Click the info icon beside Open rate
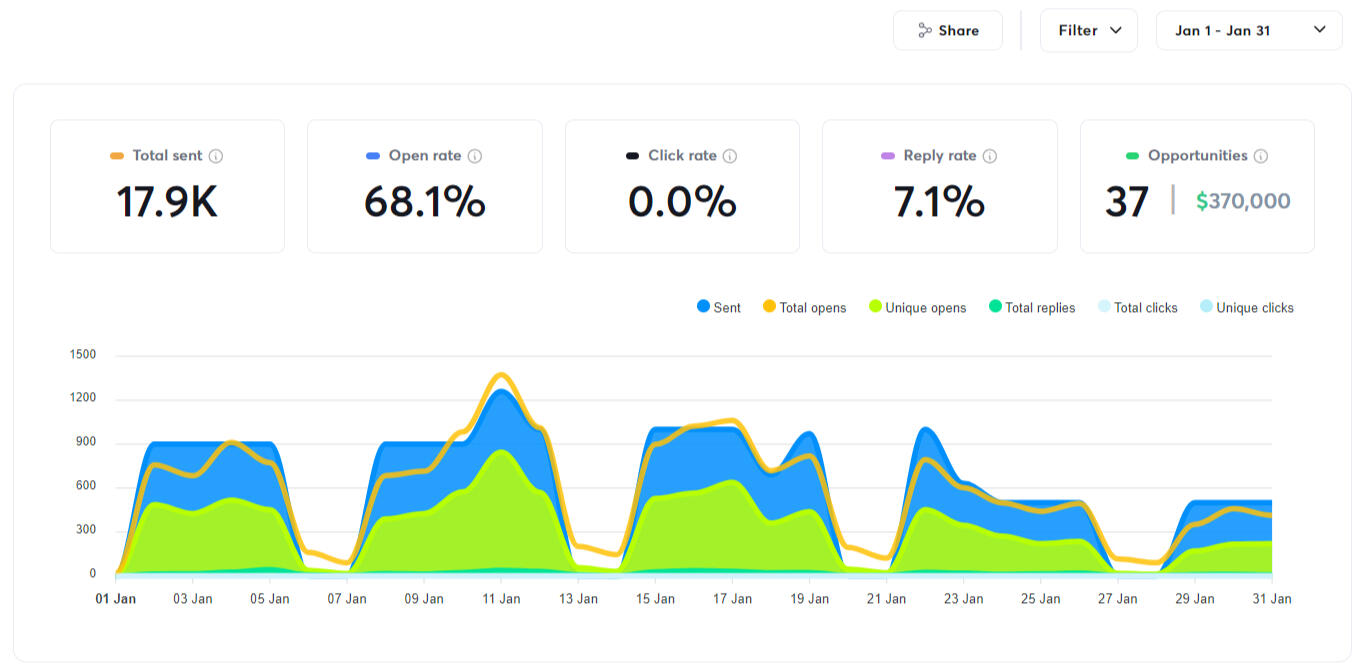1361x672 pixels. [475, 156]
